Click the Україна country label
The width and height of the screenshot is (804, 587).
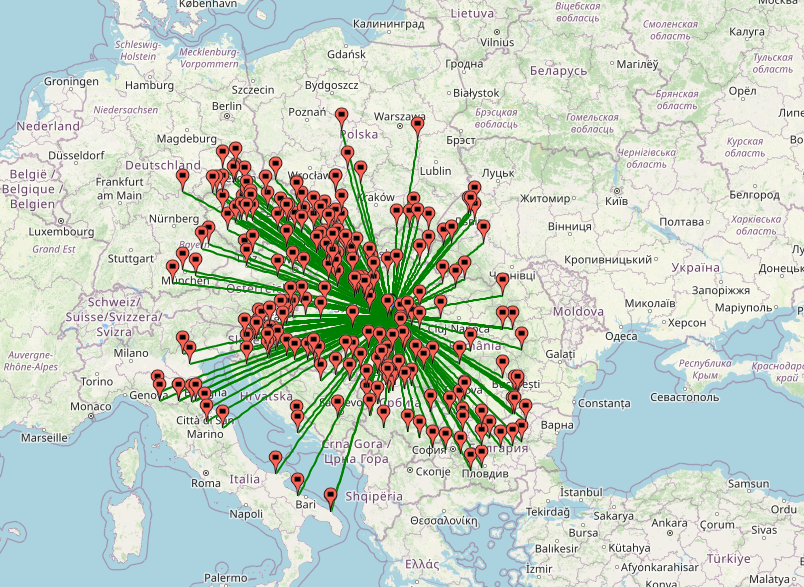695,268
